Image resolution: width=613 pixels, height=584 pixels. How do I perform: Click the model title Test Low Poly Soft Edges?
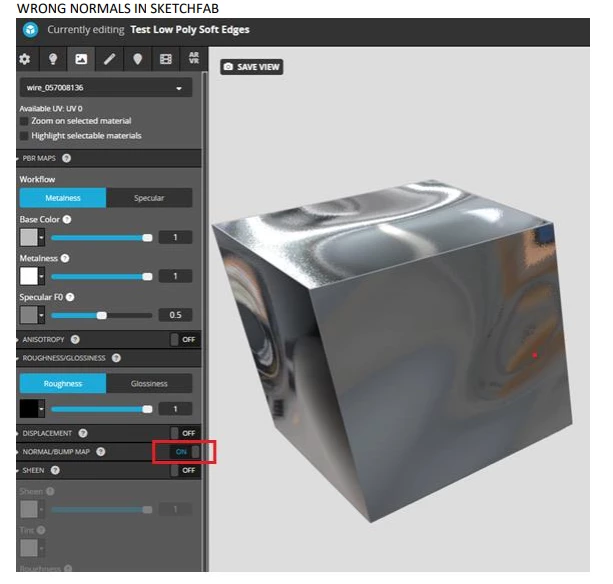tap(190, 30)
